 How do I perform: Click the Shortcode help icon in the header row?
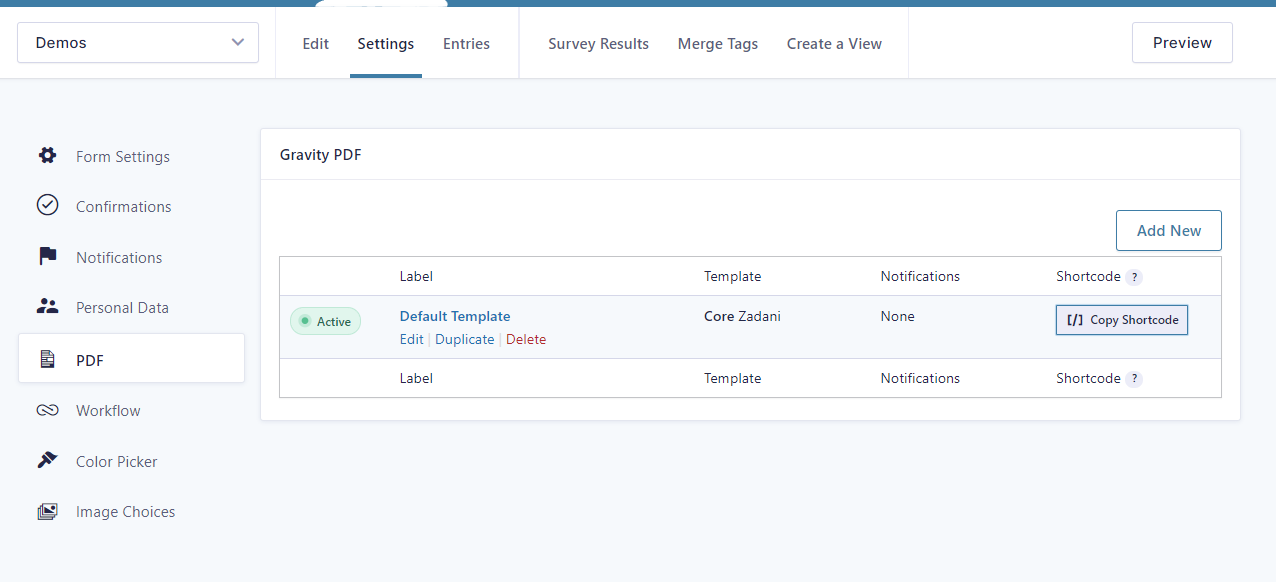point(1134,277)
